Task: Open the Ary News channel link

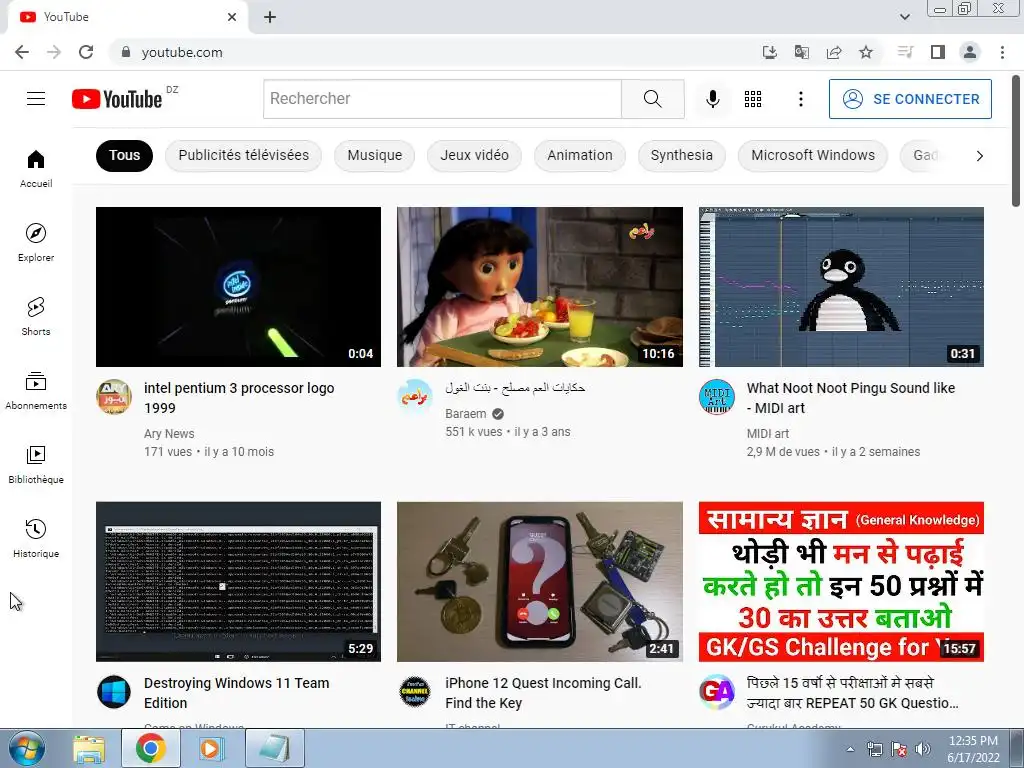Action: 169,434
